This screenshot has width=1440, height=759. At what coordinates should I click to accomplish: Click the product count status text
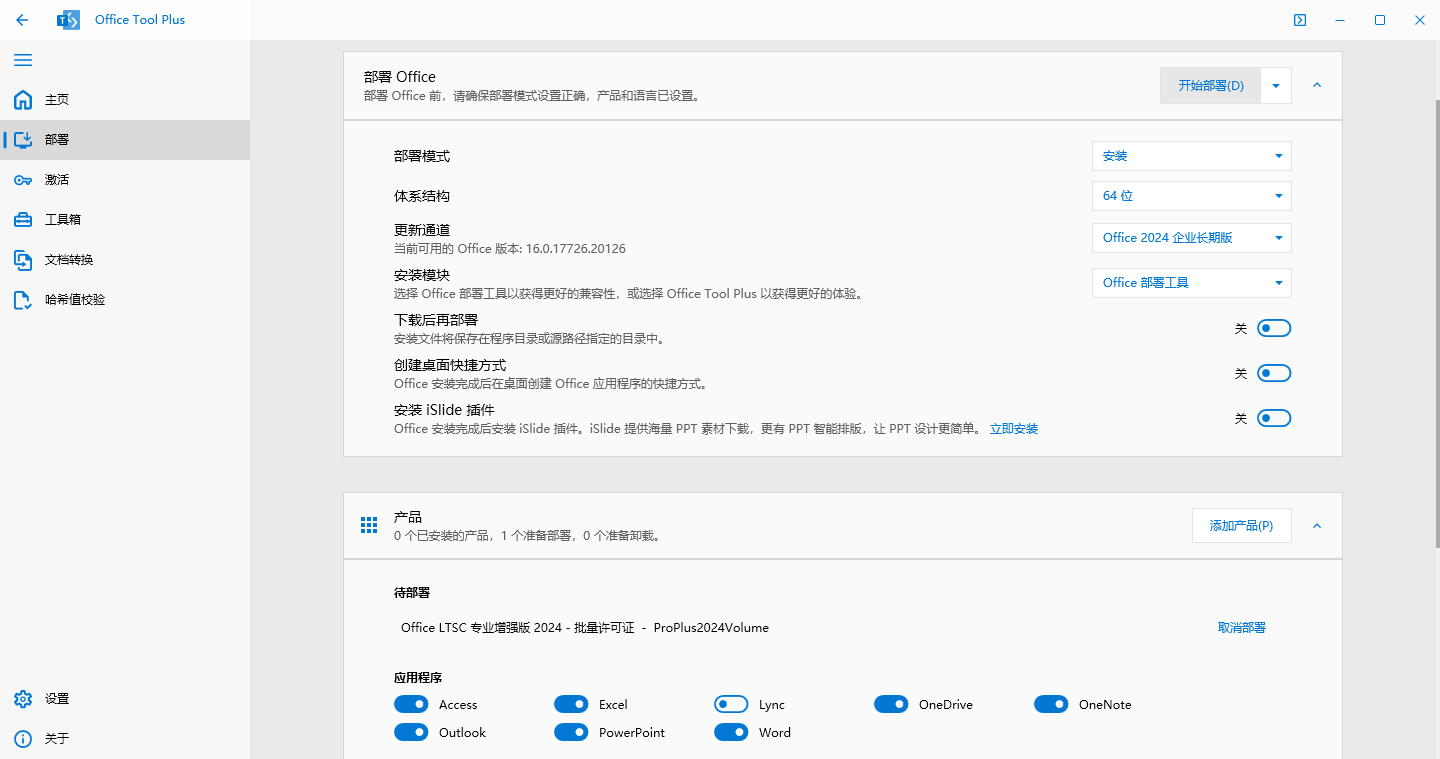(527, 536)
